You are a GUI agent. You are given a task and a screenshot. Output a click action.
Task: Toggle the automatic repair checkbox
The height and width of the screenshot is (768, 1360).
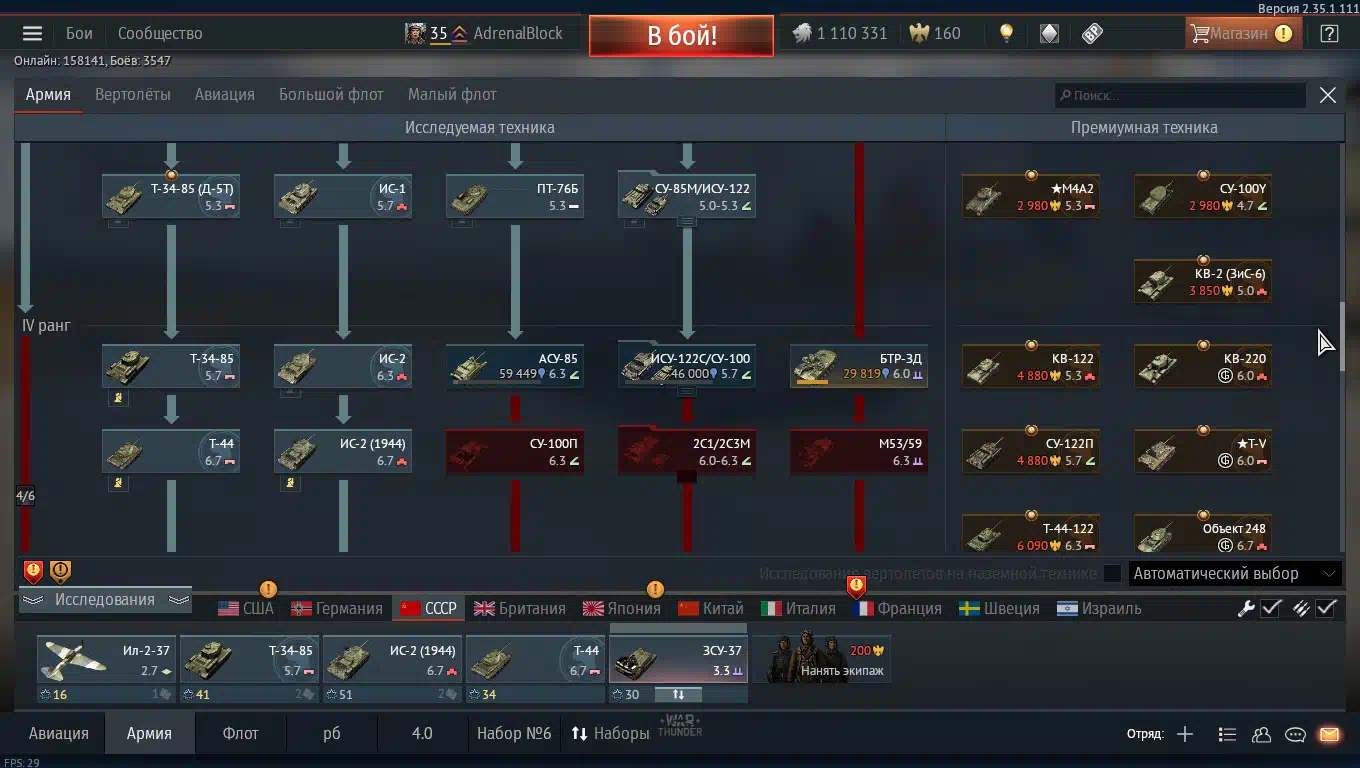click(1271, 608)
